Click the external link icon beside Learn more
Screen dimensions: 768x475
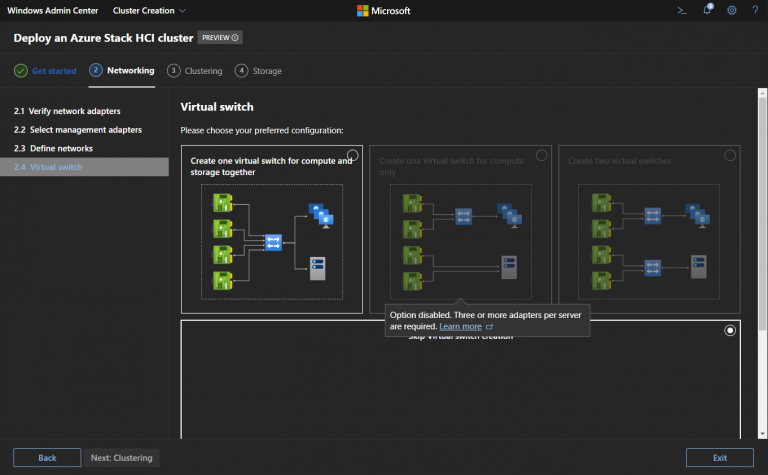tap(489, 327)
